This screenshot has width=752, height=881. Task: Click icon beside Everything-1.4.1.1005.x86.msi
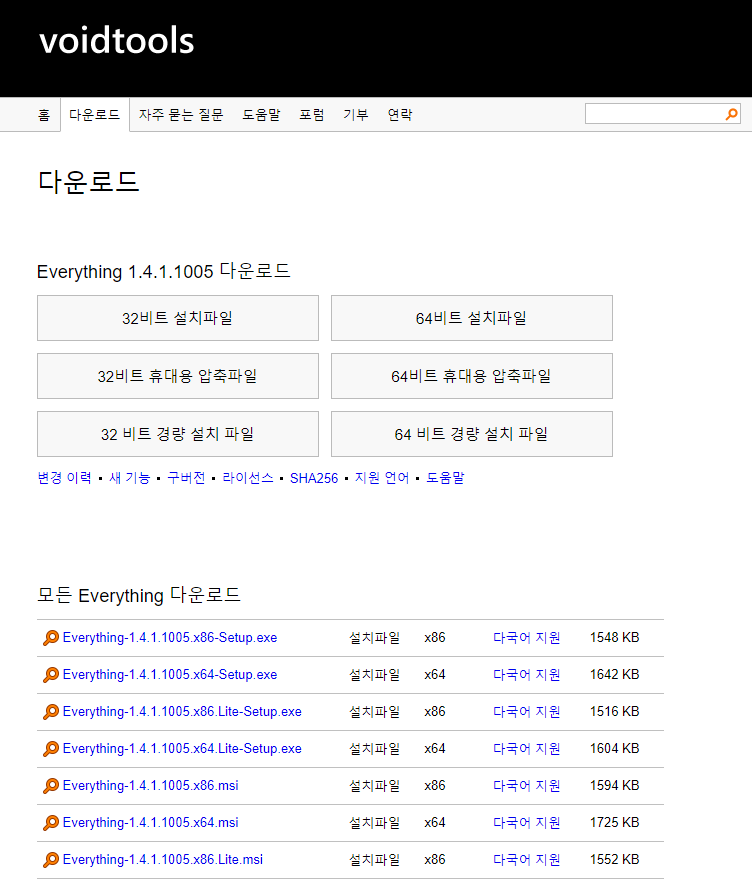[x=51, y=785]
